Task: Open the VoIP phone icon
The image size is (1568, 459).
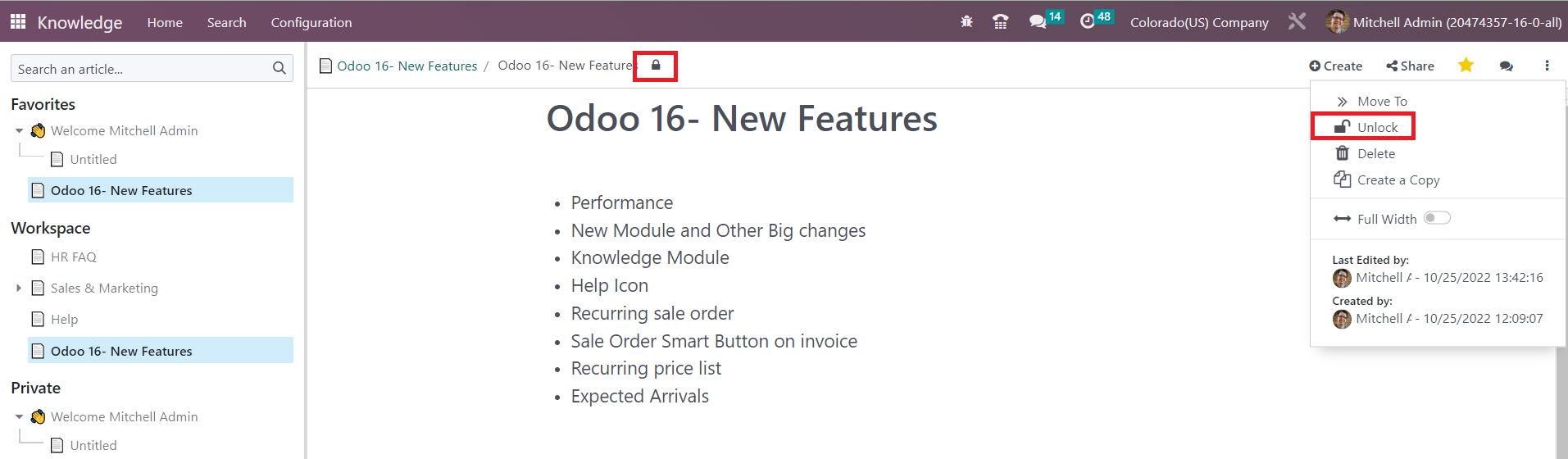Action: point(1000,22)
